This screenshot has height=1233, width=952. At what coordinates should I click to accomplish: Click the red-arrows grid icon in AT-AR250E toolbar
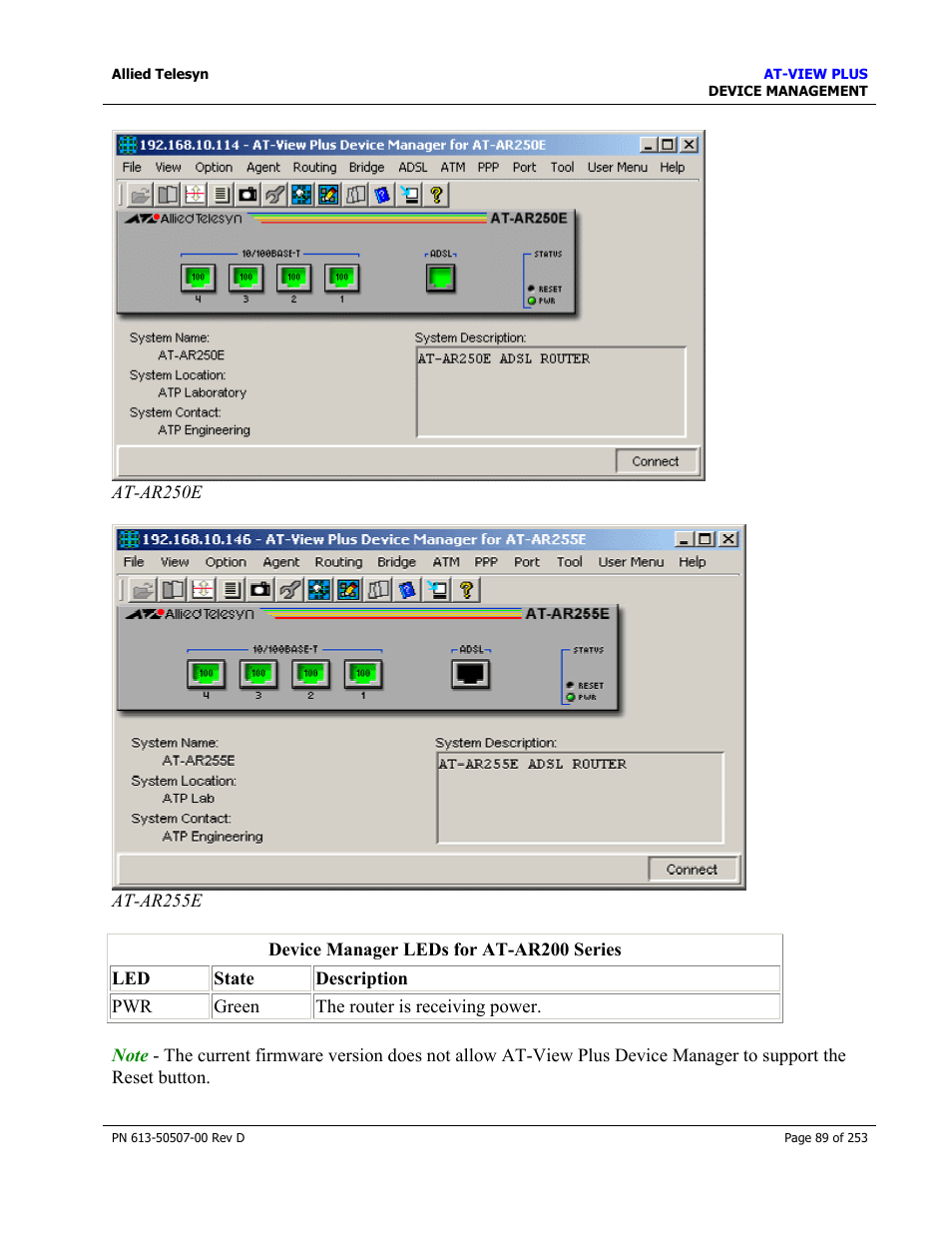(x=195, y=195)
